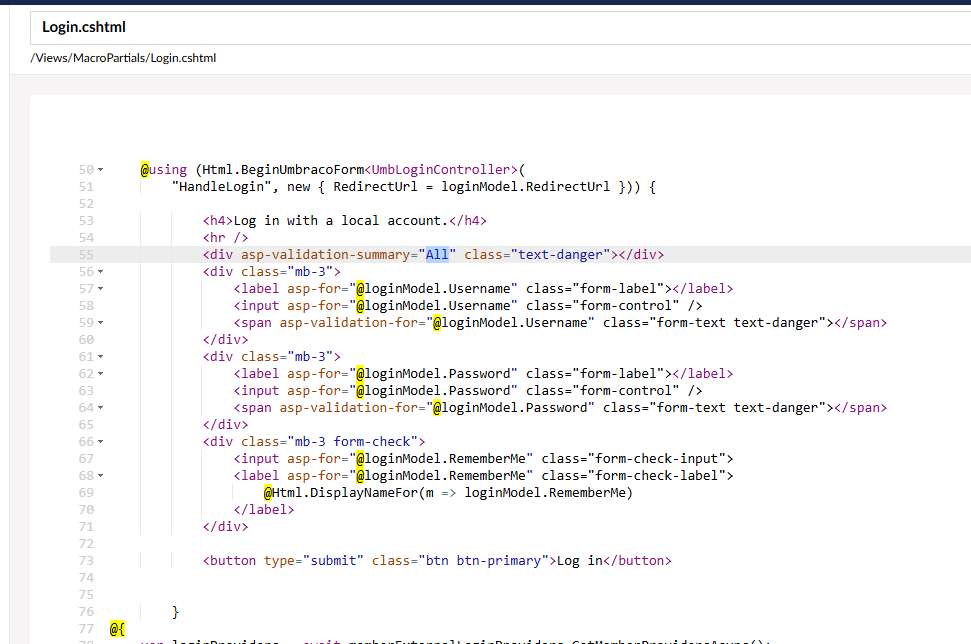Click the highlighted "All" value on line 55
Viewport: 971px width, 644px height.
click(x=437, y=255)
